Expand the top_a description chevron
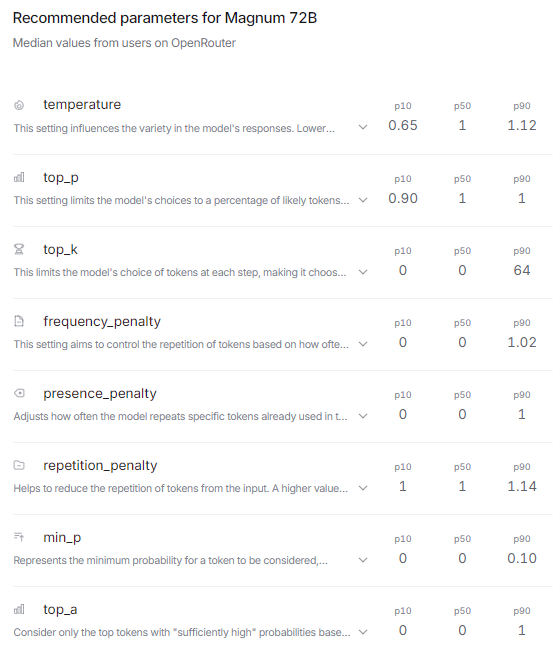 tap(363, 632)
